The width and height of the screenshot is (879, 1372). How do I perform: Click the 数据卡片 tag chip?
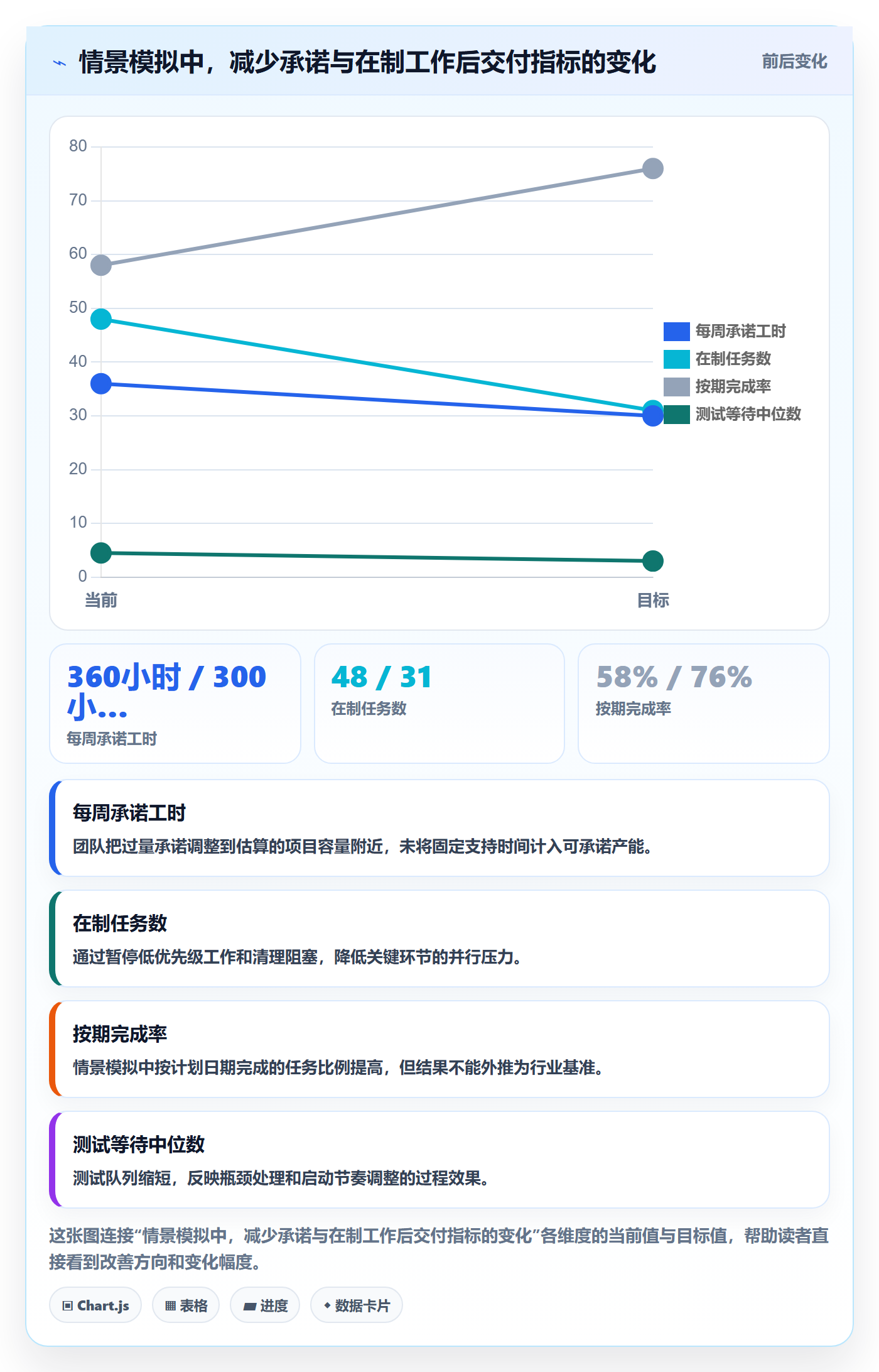[x=357, y=1305]
